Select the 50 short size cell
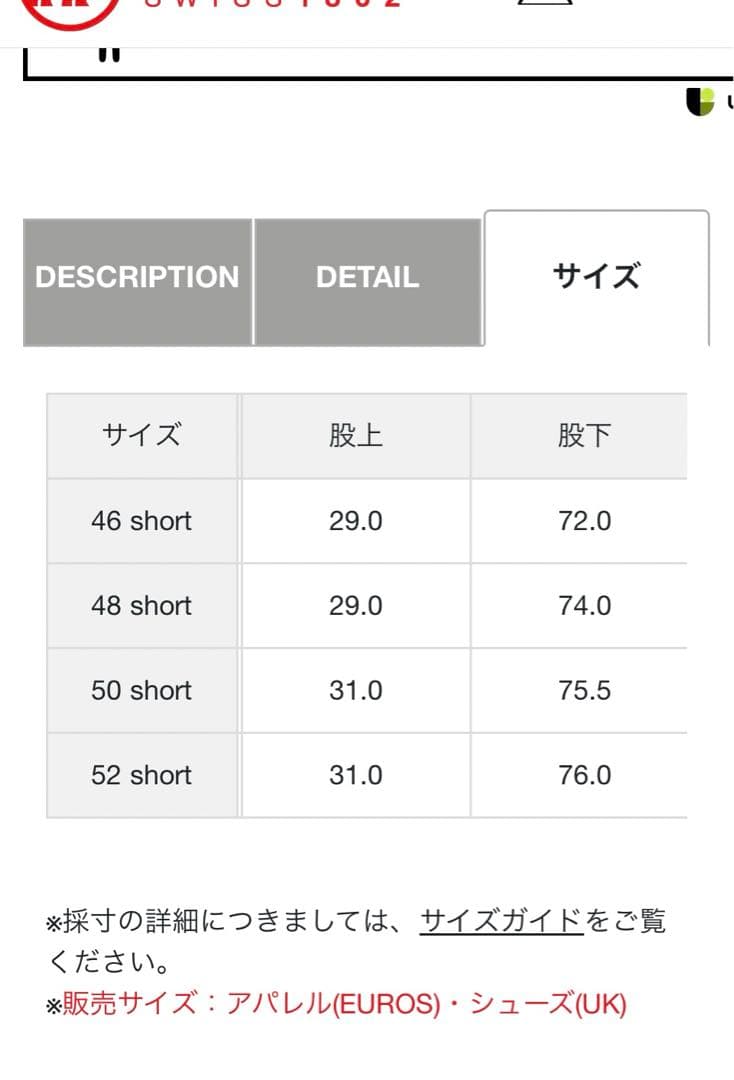Screen dimensions: 734x1080 coord(141,690)
